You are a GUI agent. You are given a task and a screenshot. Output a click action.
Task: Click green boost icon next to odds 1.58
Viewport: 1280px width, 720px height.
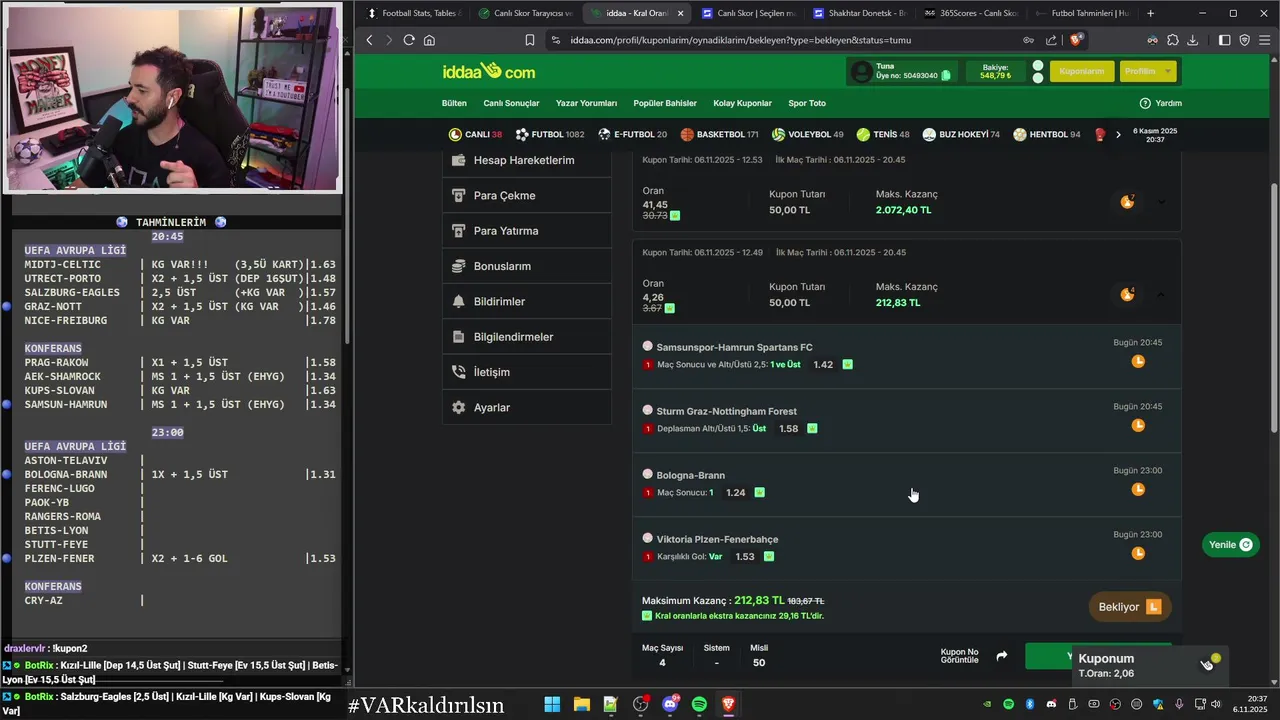[x=812, y=428]
